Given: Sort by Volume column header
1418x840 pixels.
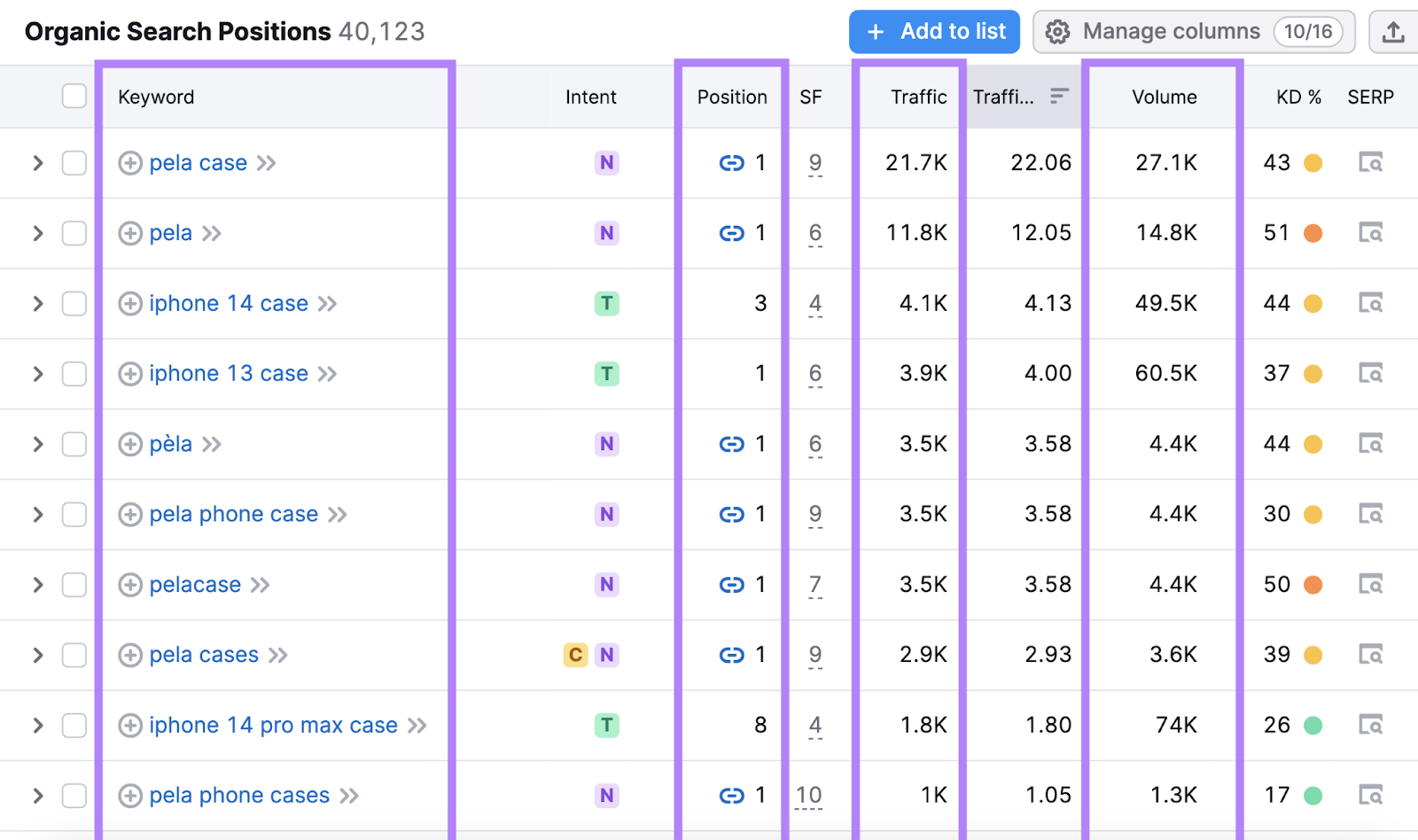Looking at the screenshot, I should [1165, 97].
